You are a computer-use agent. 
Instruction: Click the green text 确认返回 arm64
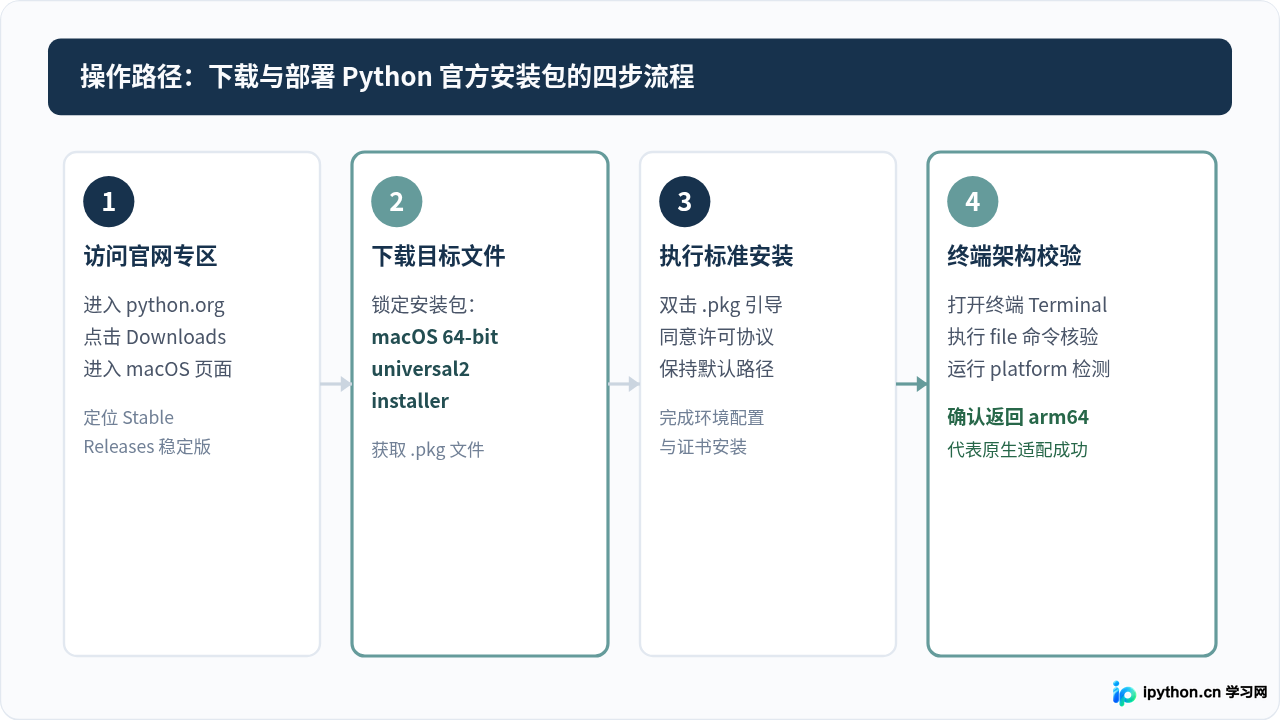pyautogui.click(x=1018, y=417)
